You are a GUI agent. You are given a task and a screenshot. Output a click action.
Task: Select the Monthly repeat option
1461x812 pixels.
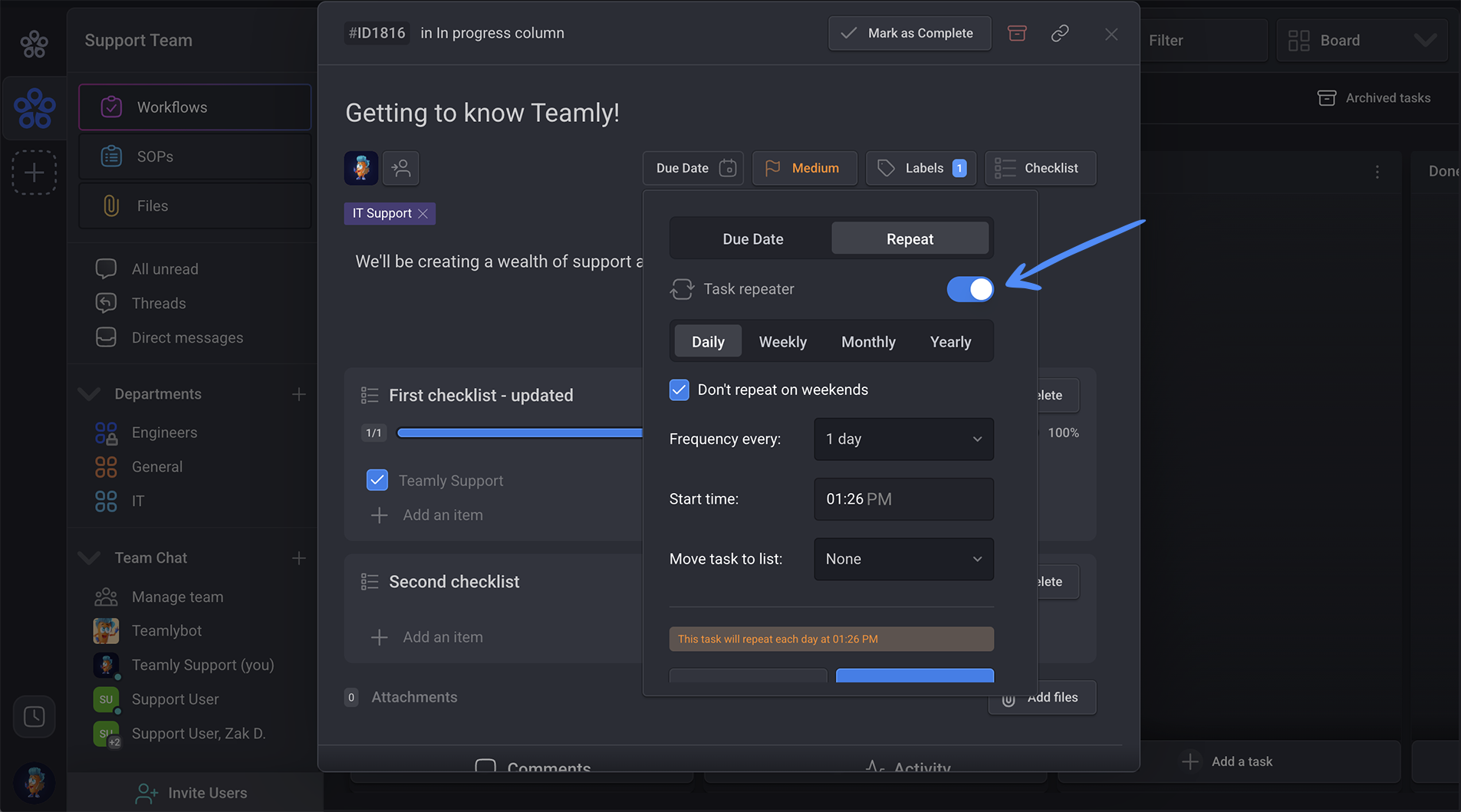coord(868,341)
